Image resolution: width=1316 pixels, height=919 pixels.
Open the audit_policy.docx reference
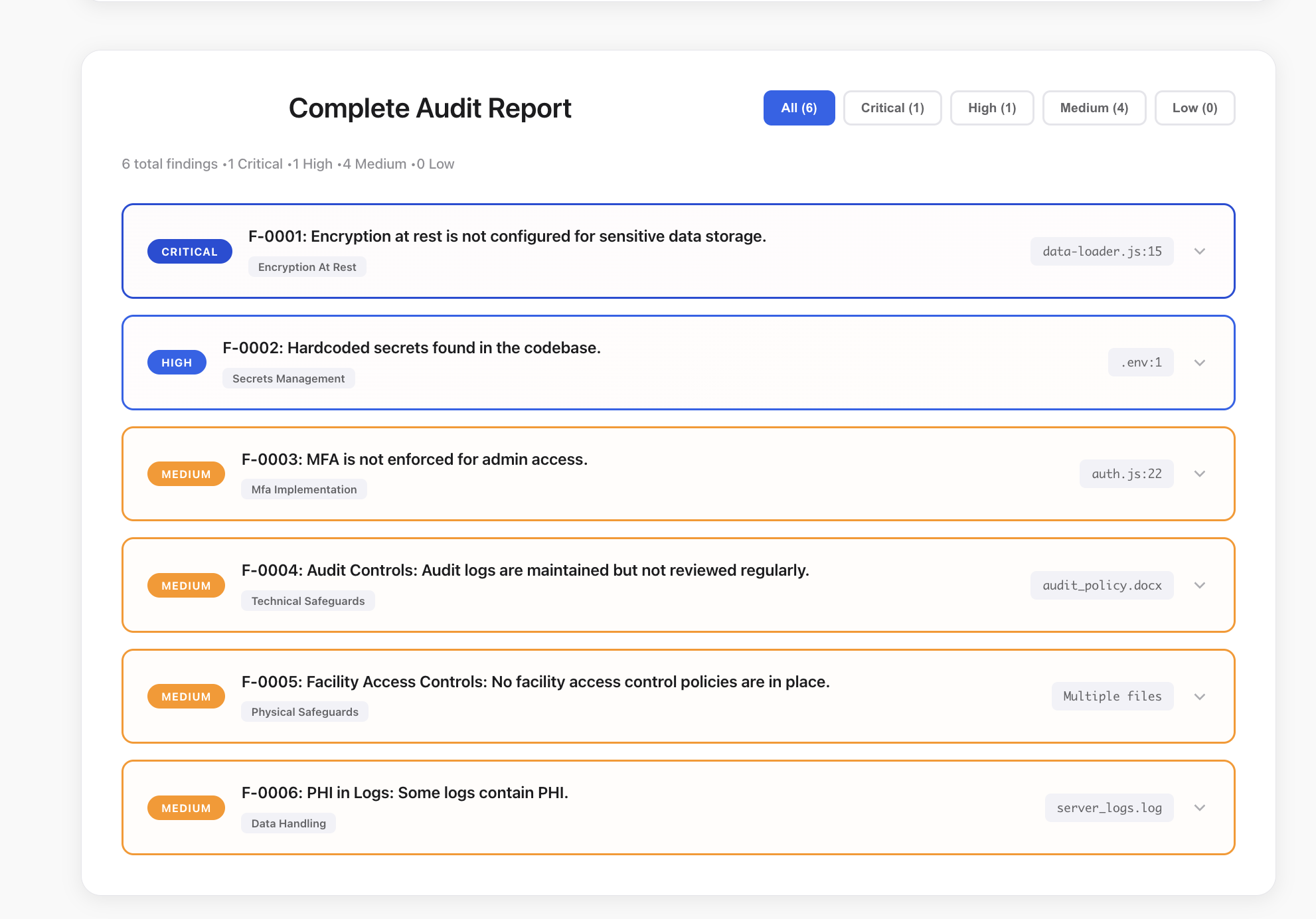[1102, 585]
